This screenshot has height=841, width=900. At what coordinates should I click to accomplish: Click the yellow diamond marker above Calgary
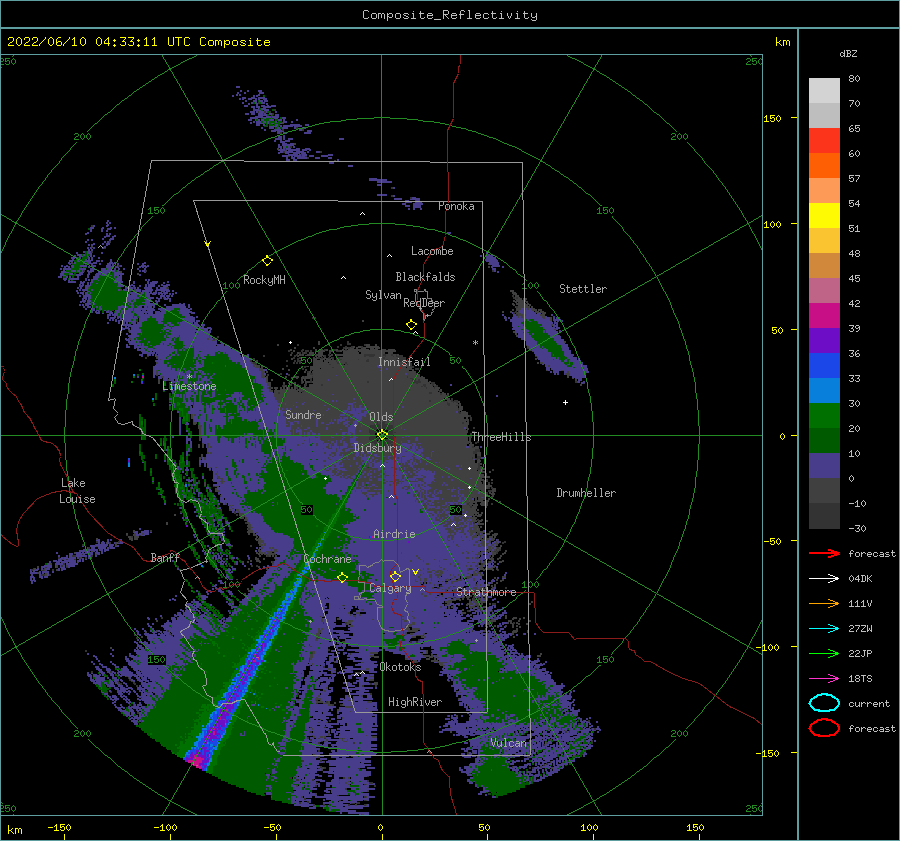(x=395, y=576)
